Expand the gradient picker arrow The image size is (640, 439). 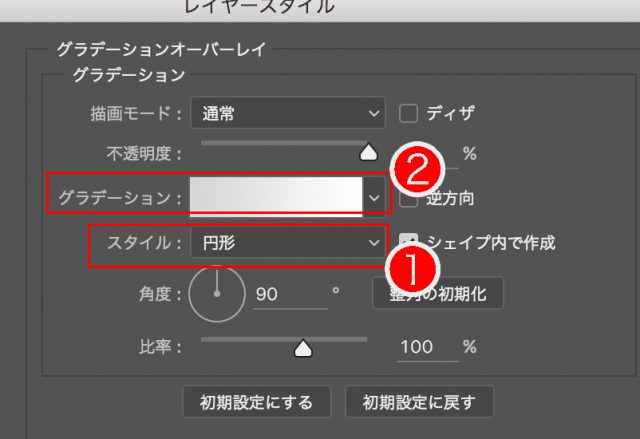click(374, 198)
